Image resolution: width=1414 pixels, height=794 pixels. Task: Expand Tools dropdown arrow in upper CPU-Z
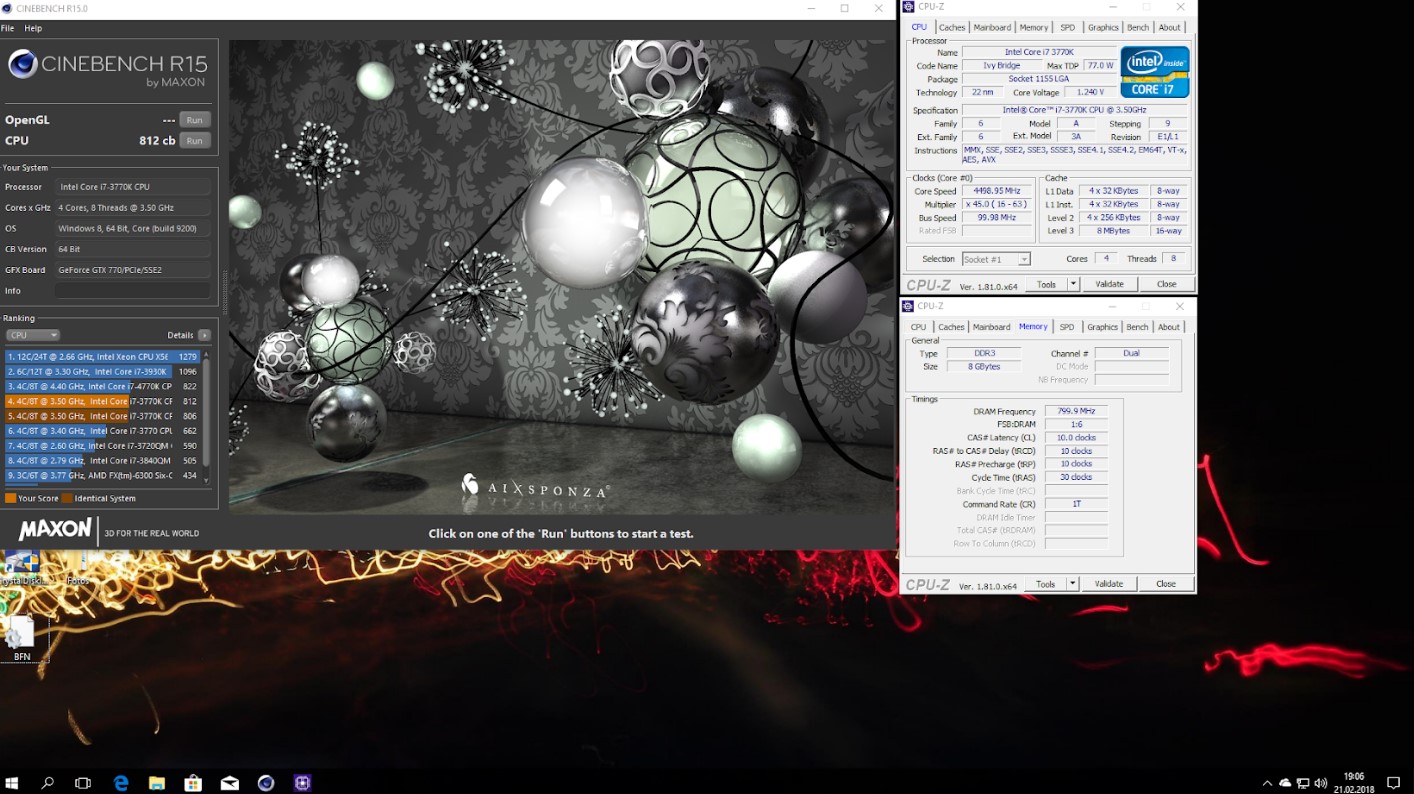pyautogui.click(x=1073, y=285)
